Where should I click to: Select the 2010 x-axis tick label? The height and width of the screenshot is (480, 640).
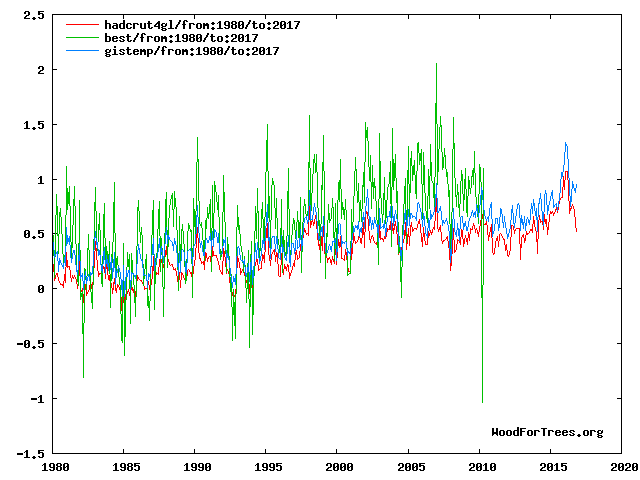481,467
